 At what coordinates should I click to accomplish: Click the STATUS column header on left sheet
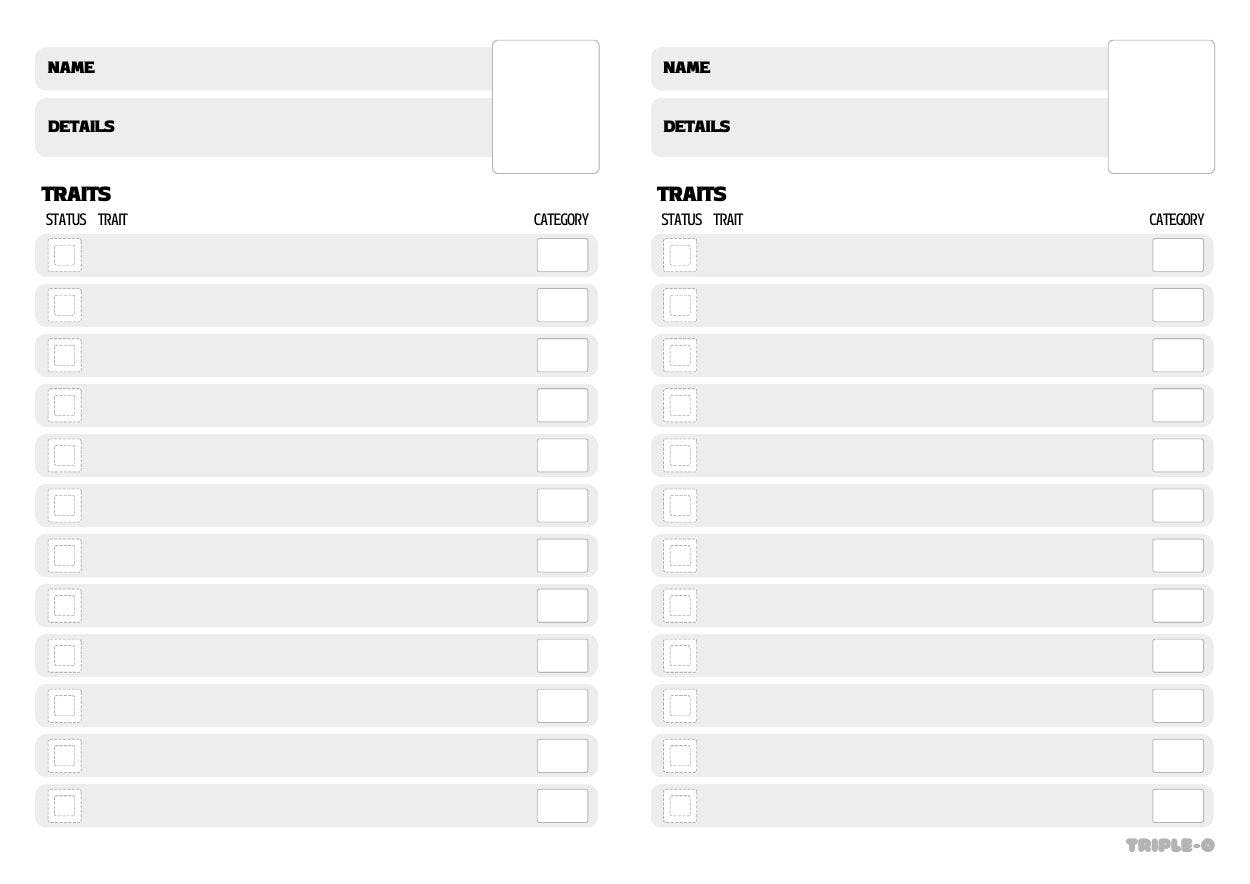pos(66,220)
